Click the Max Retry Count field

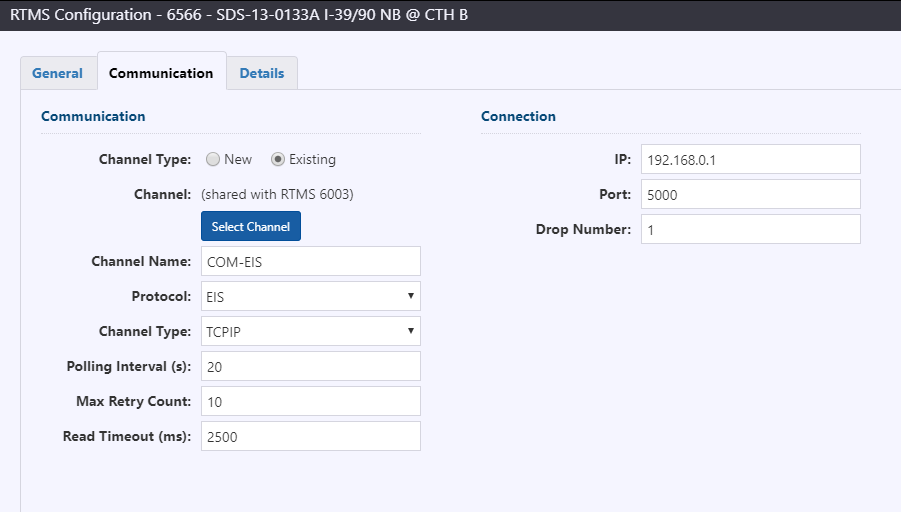click(311, 402)
